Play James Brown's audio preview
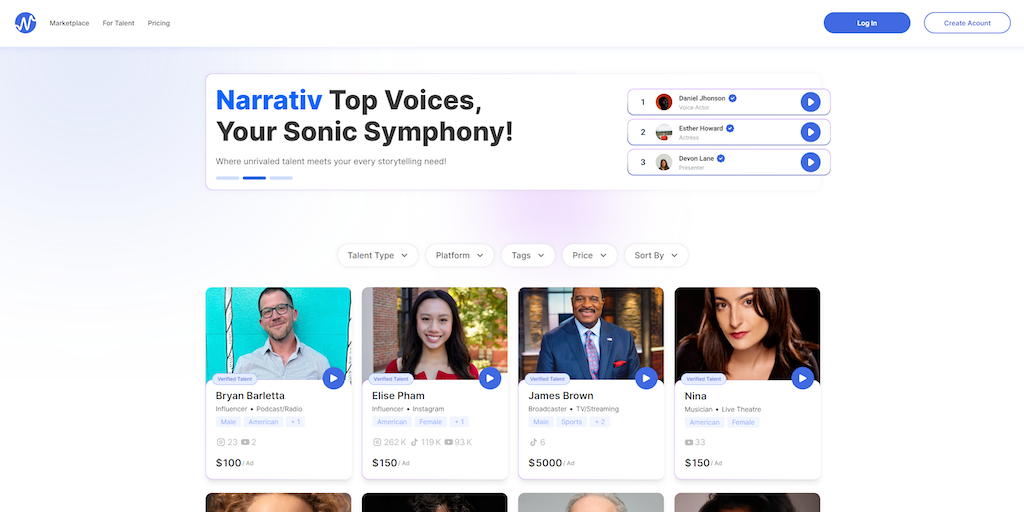This screenshot has width=1024, height=512. [647, 378]
